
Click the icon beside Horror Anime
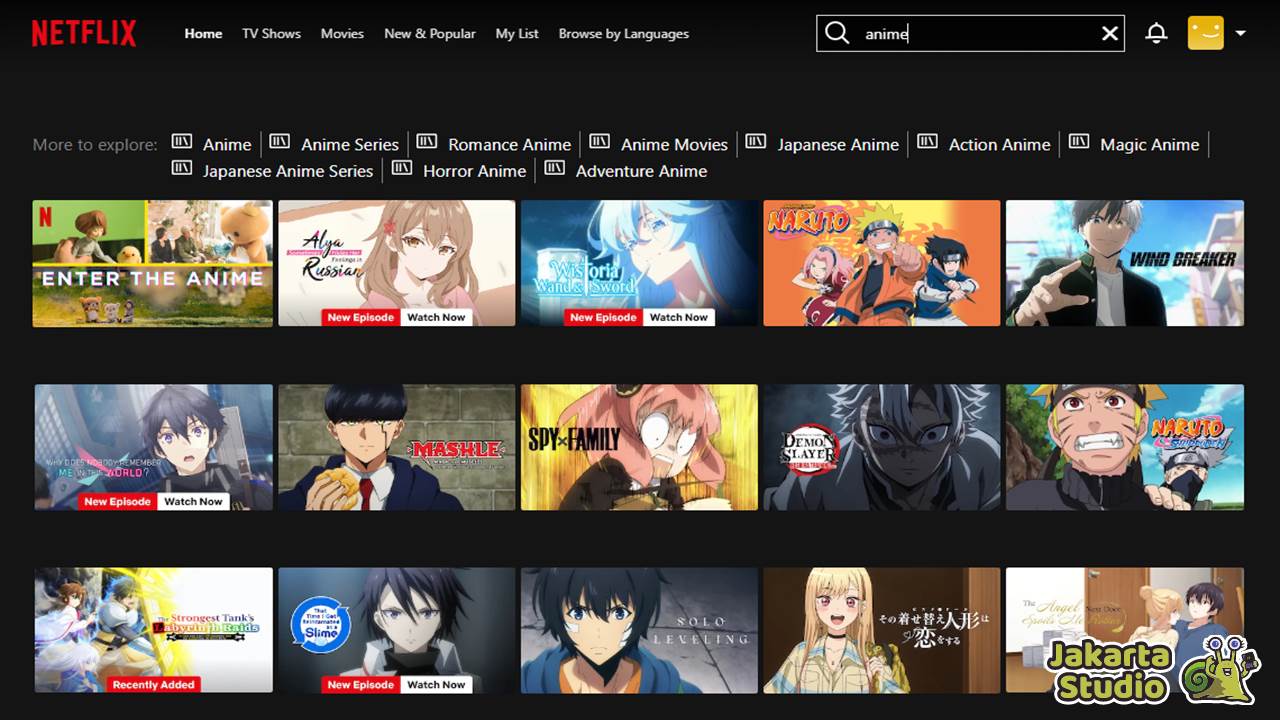403,170
